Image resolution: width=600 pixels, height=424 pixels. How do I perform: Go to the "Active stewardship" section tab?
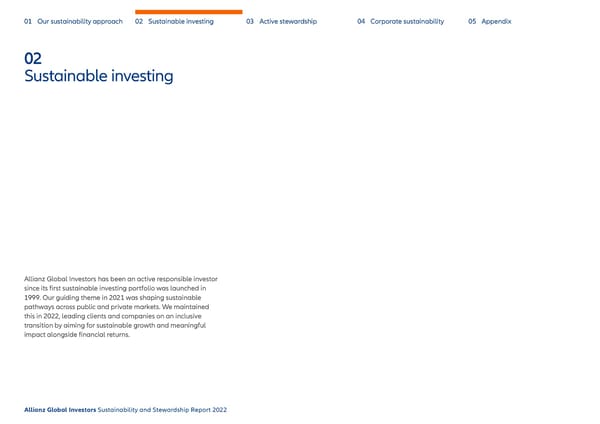pyautogui.click(x=288, y=21)
